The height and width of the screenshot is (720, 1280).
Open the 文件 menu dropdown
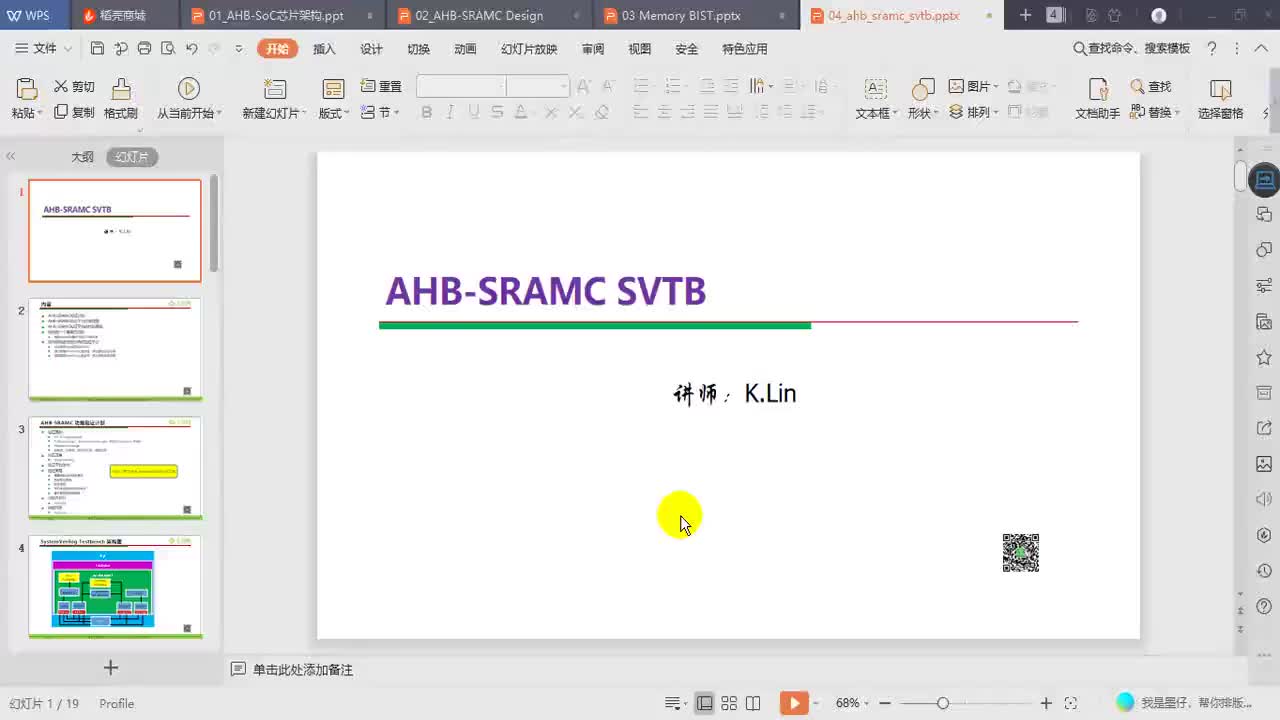(44, 48)
